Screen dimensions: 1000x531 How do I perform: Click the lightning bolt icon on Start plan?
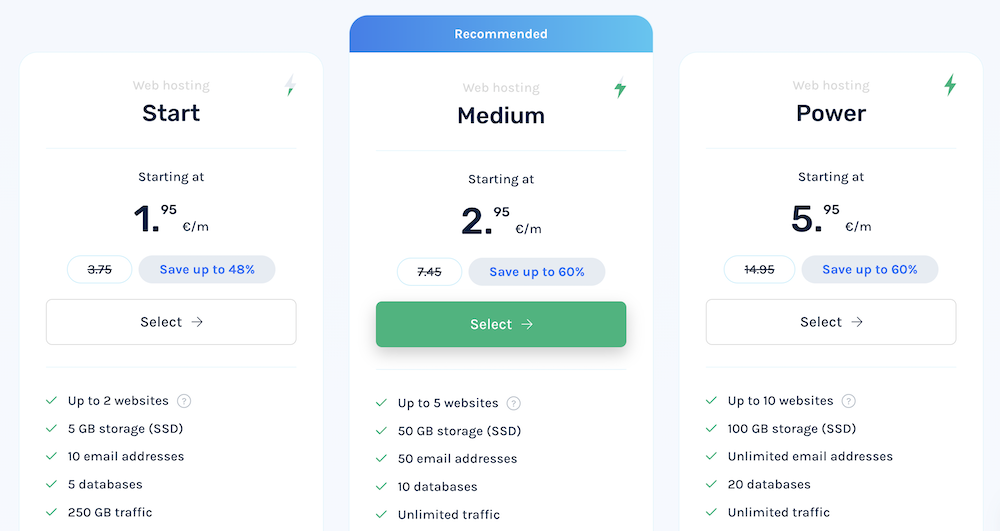click(x=290, y=85)
